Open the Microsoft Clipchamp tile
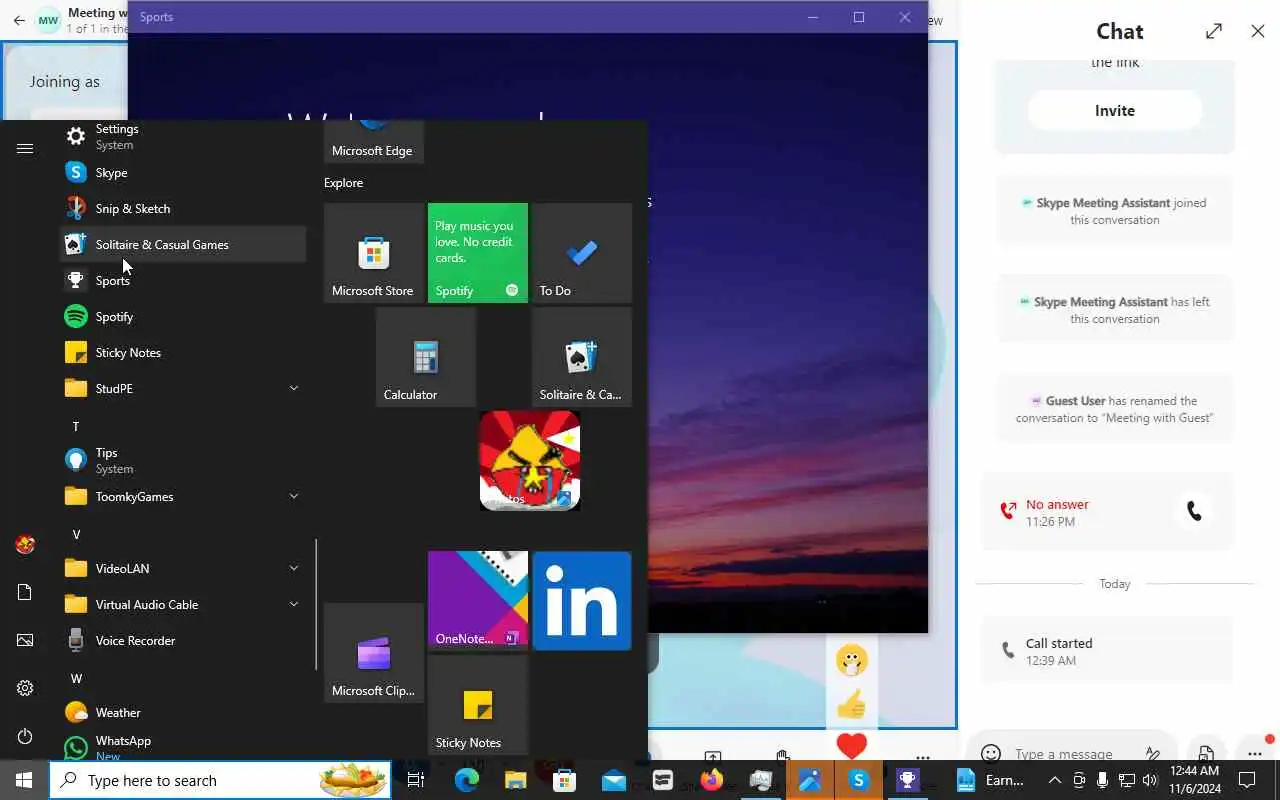 [x=374, y=653]
